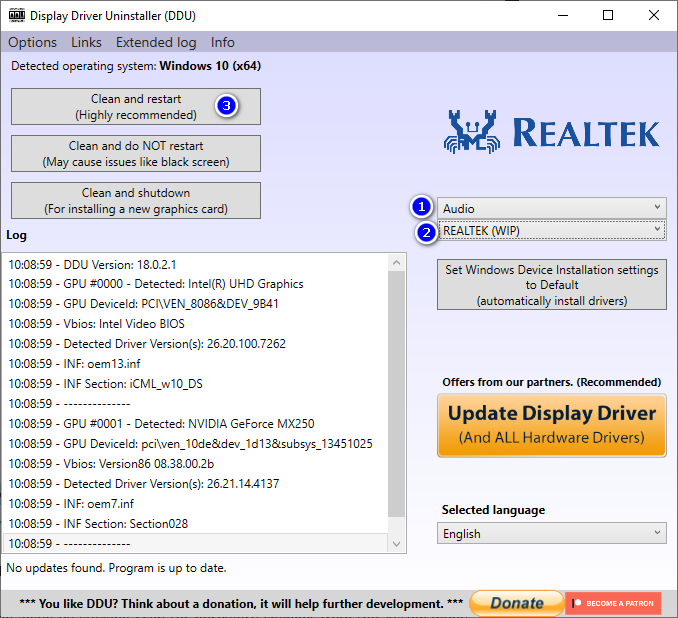Screen dimensions: 678x618
Task: Click the Donate button
Action: click(x=516, y=603)
